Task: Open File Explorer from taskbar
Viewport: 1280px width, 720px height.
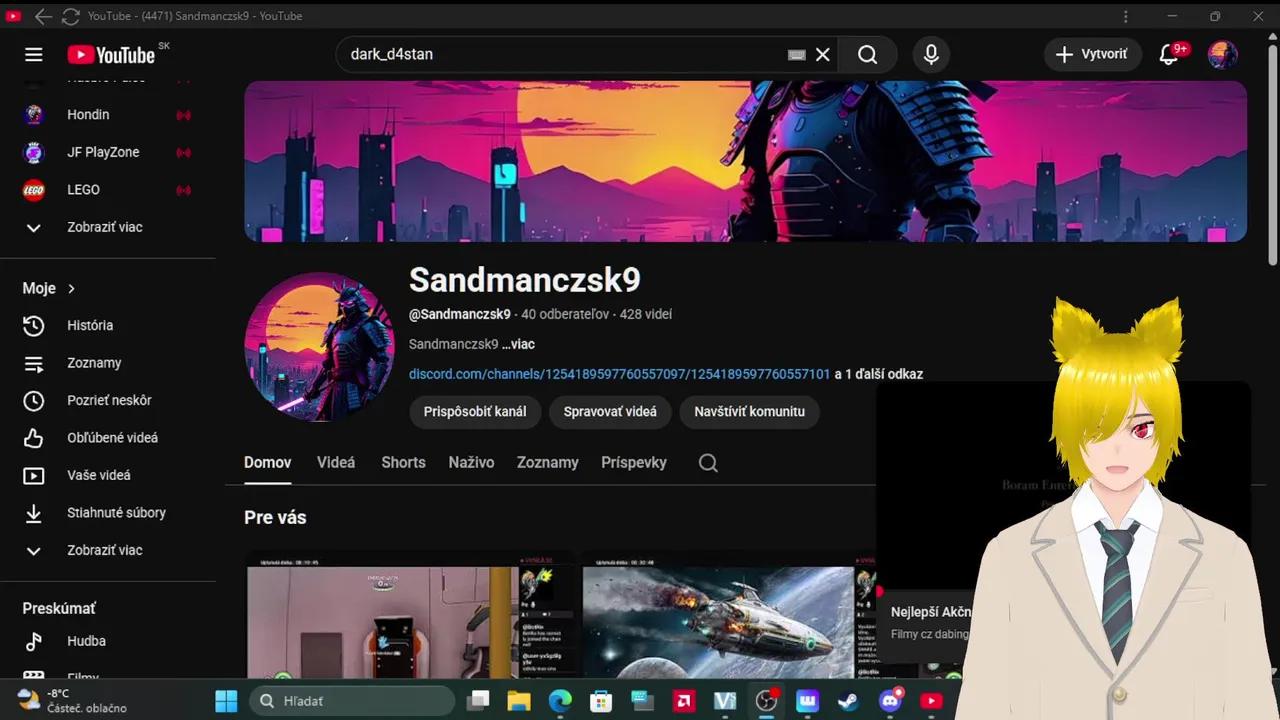Action: (518, 701)
